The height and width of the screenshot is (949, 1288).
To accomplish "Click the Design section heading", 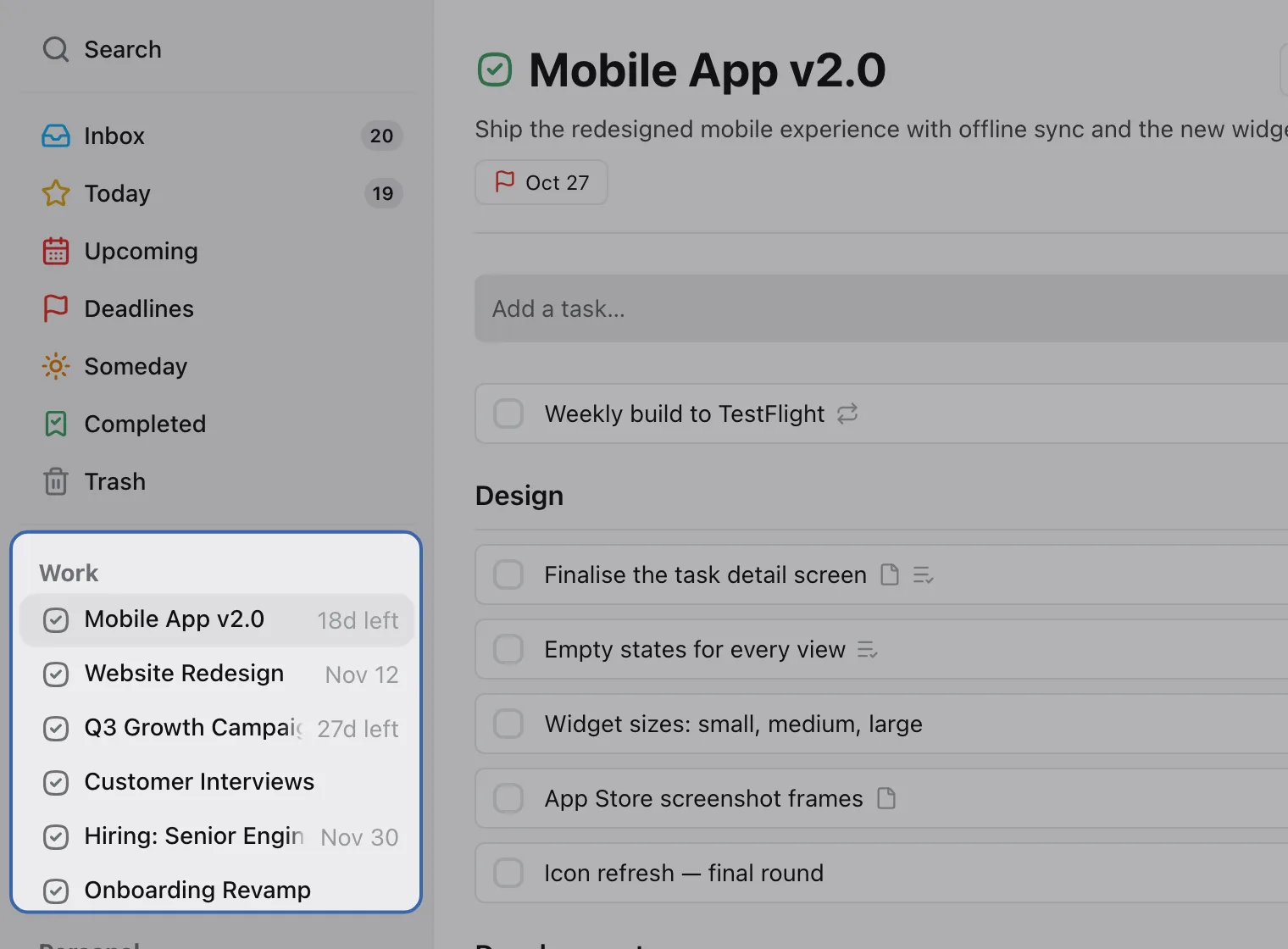I will pyautogui.click(x=519, y=496).
